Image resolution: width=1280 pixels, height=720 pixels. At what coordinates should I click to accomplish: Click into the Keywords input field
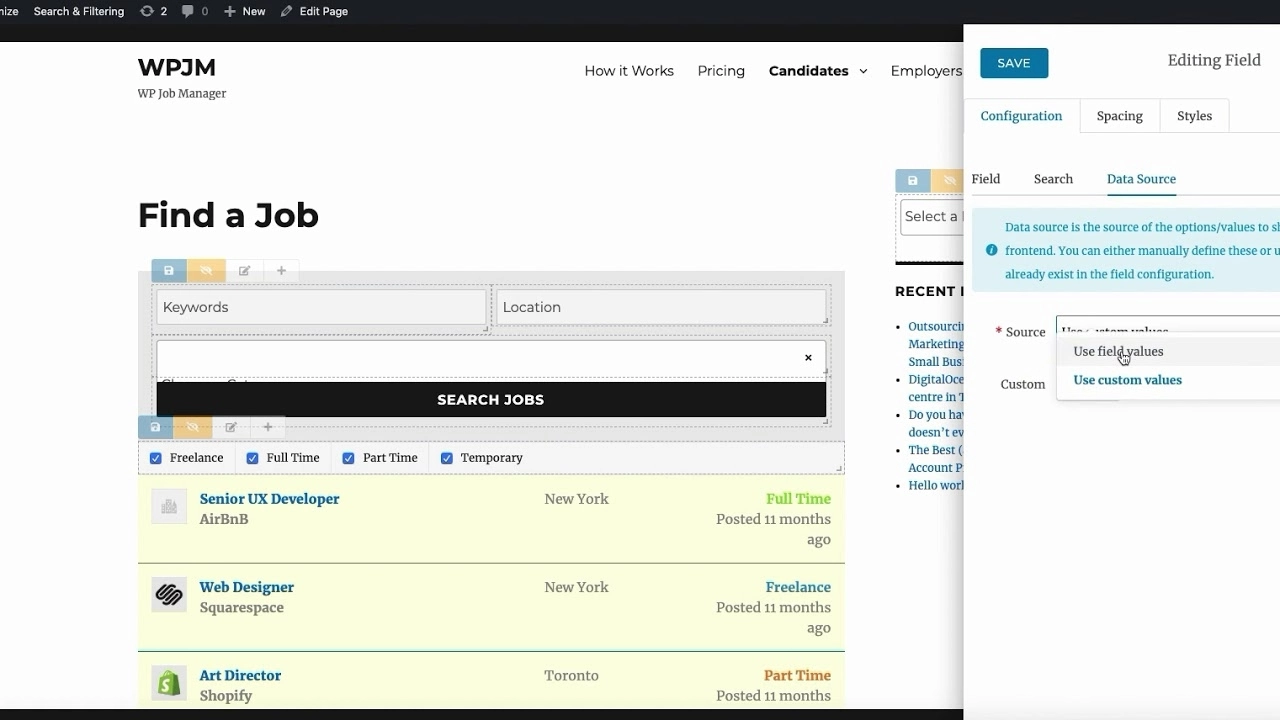click(x=320, y=307)
